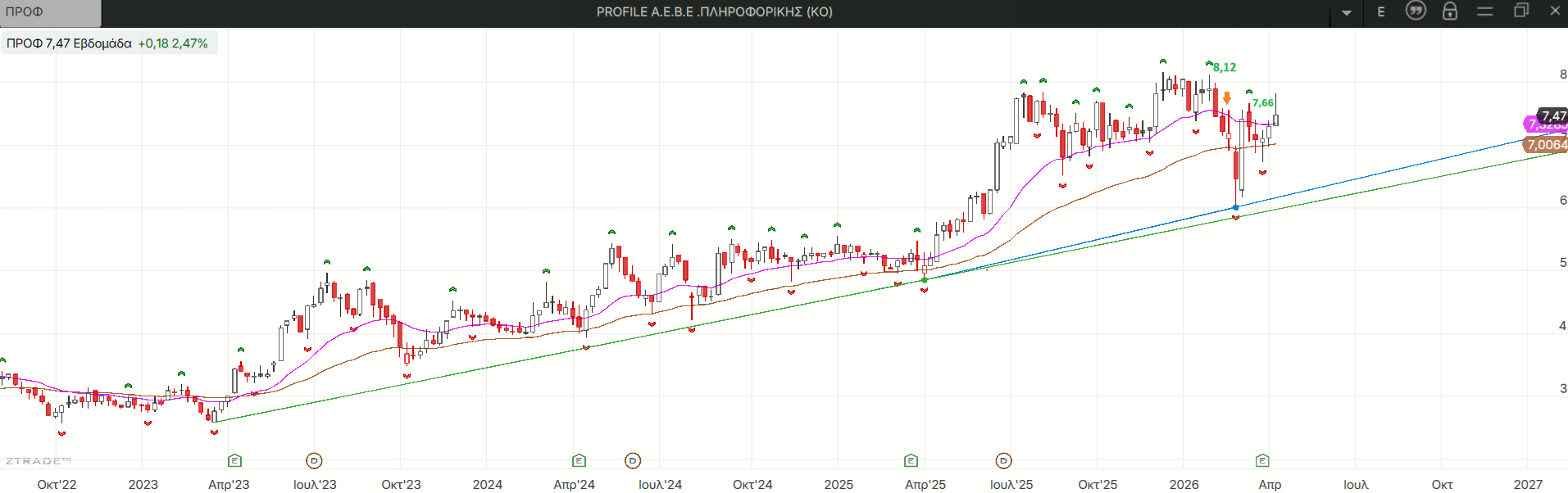The image size is (1568, 493).
Task: Click the earnings E marker at Απρ'25
Action: click(x=911, y=460)
